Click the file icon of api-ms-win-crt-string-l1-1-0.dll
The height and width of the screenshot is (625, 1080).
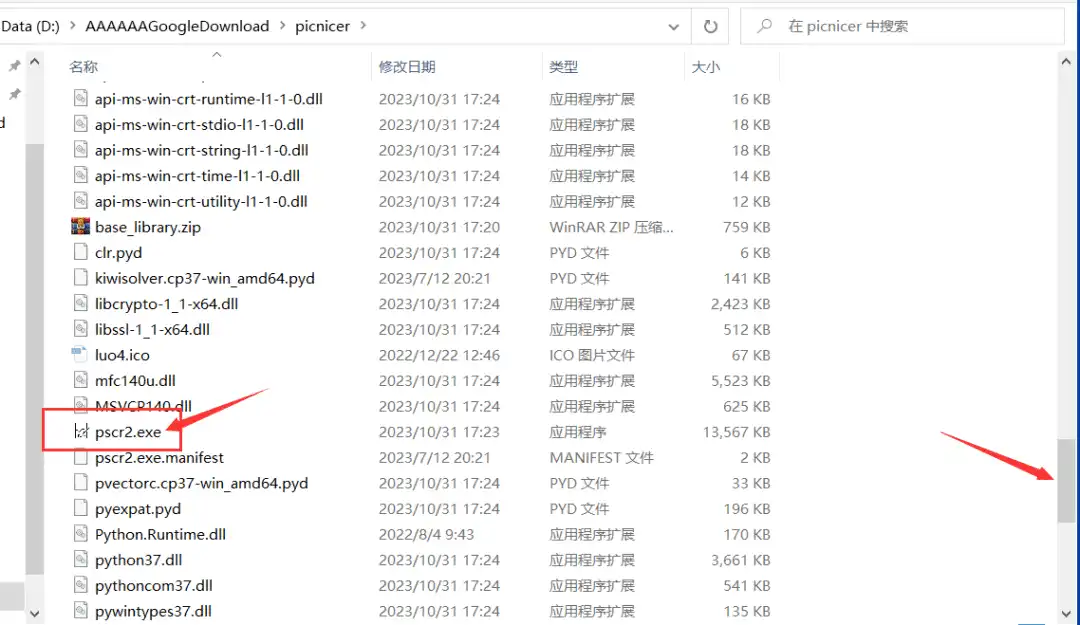pos(81,150)
